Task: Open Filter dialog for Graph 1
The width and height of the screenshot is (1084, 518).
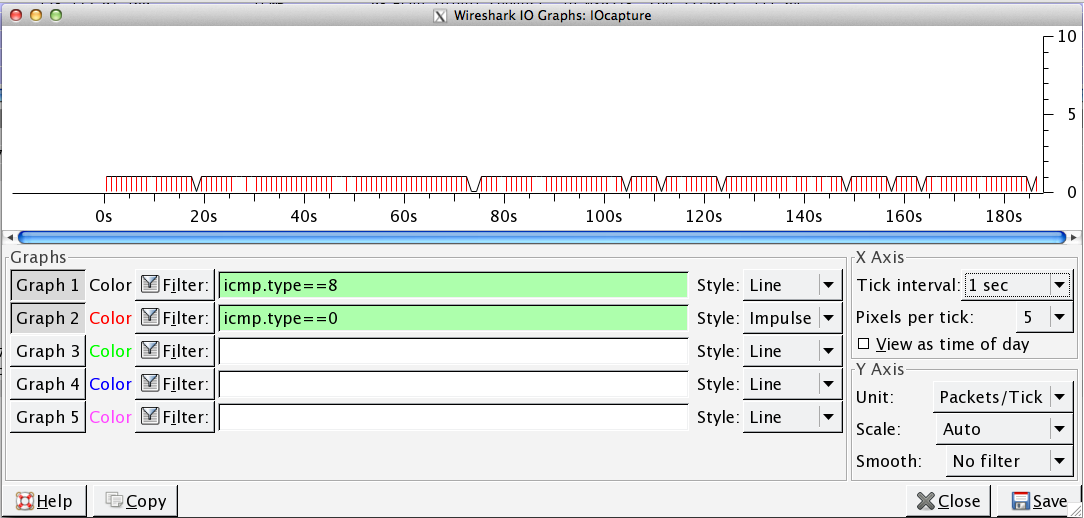Action: click(x=174, y=286)
